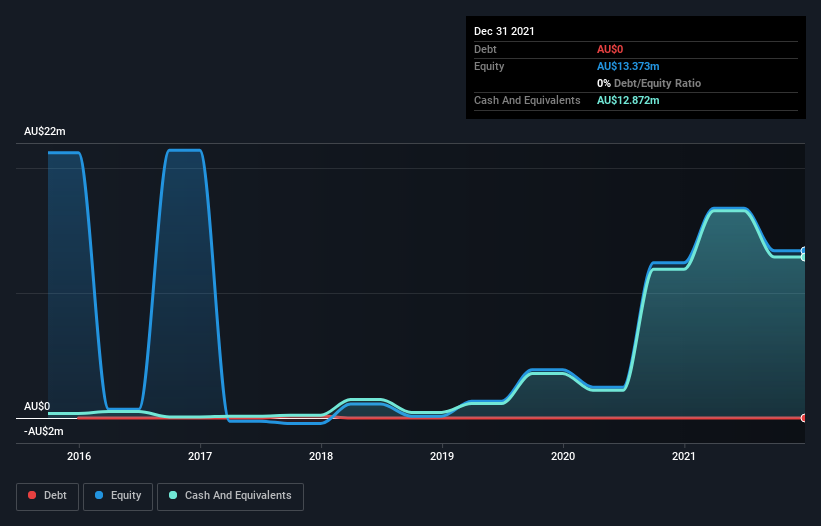Click the Dec 31 2021 tooltip date
821x526 pixels.
point(504,31)
